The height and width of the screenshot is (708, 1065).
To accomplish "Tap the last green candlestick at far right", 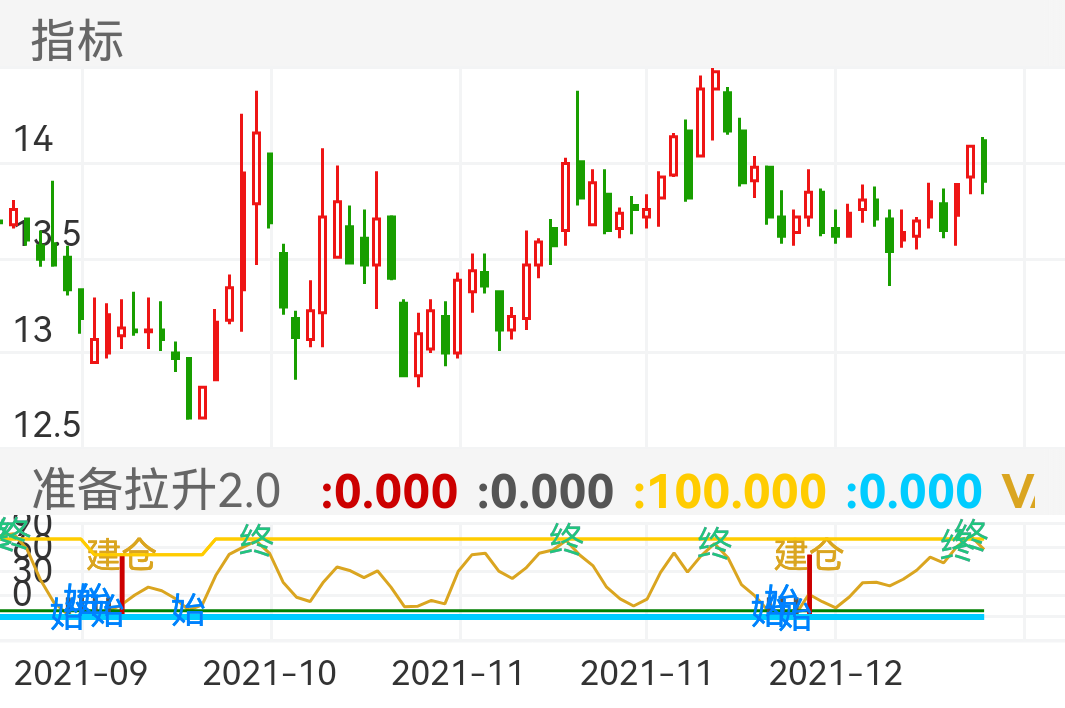I will tap(985, 162).
